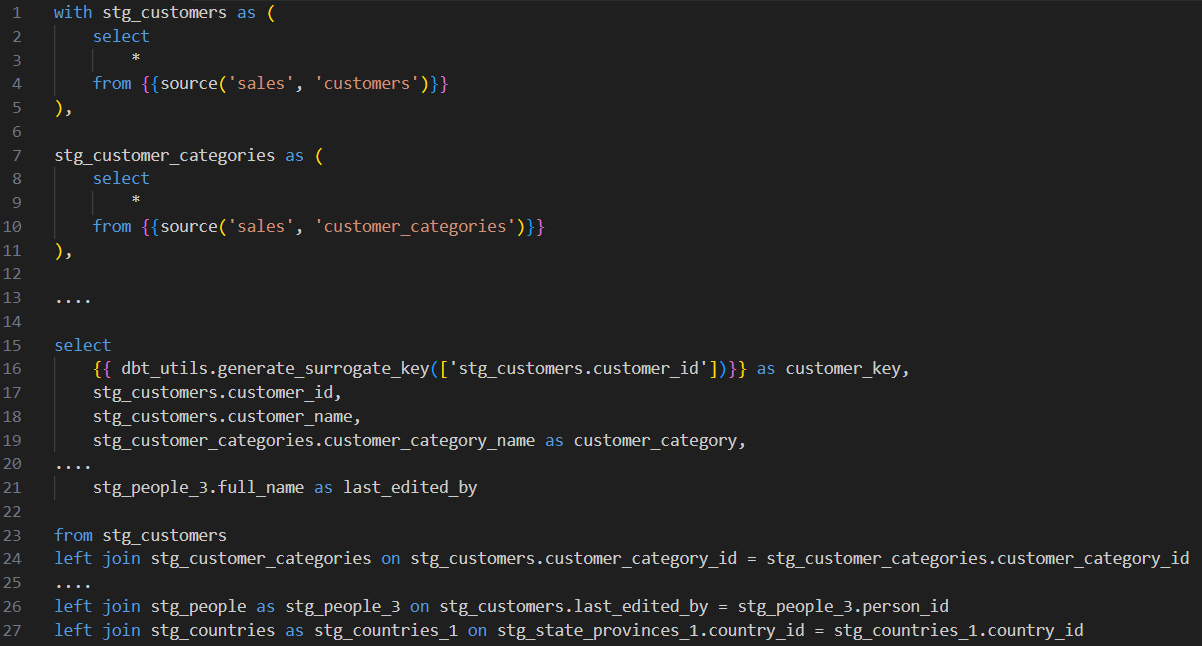Click 'stg_state_provinces_1.country_id' on line 27

(x=651, y=630)
